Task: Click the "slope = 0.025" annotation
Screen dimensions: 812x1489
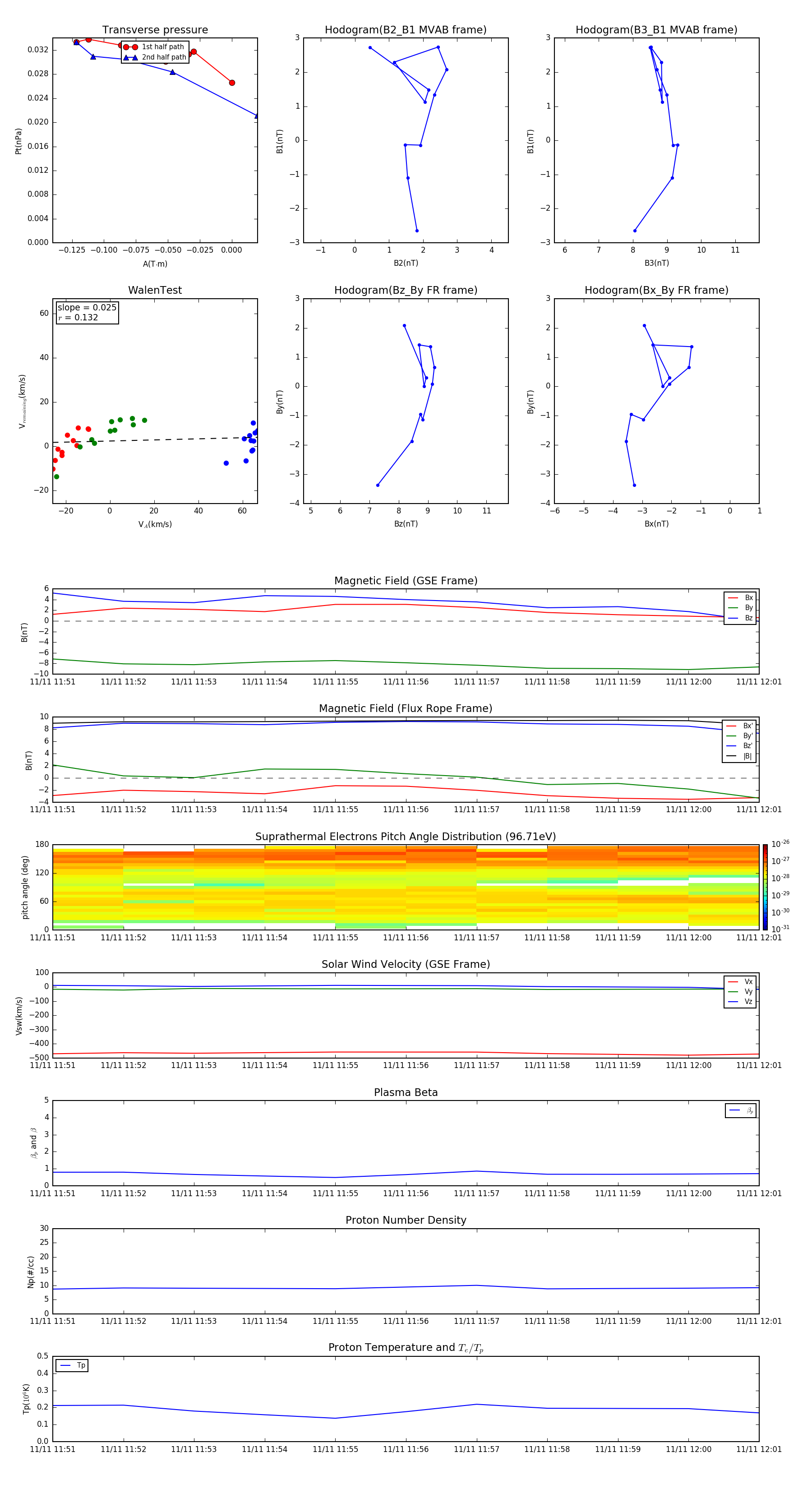Action: coord(87,308)
